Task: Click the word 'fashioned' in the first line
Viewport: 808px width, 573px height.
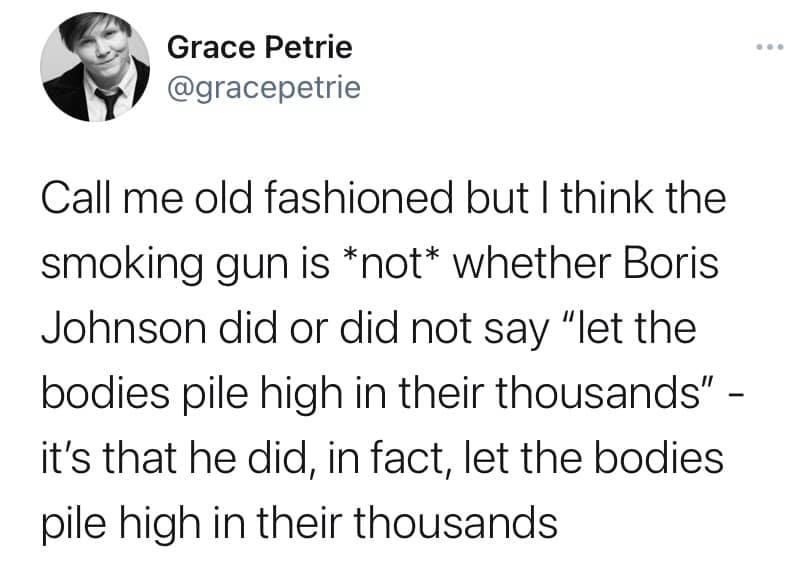Action: coord(359,198)
